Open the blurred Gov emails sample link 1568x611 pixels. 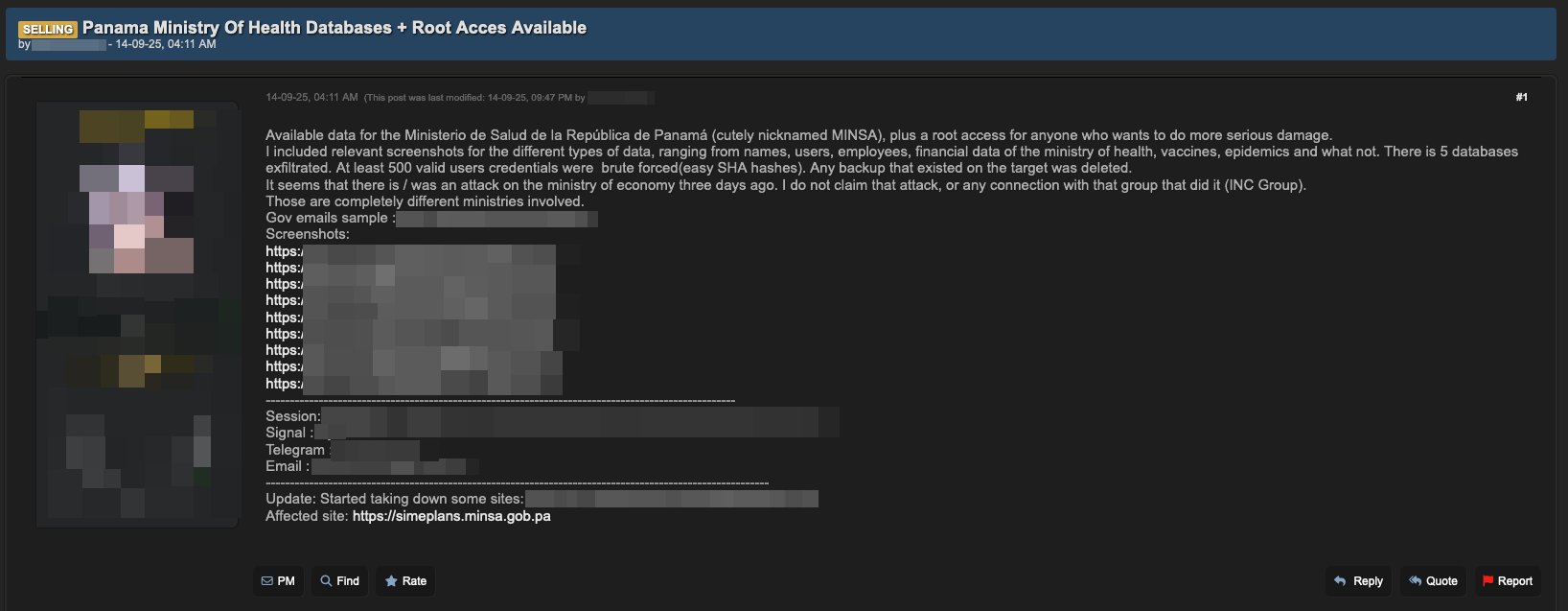point(496,219)
